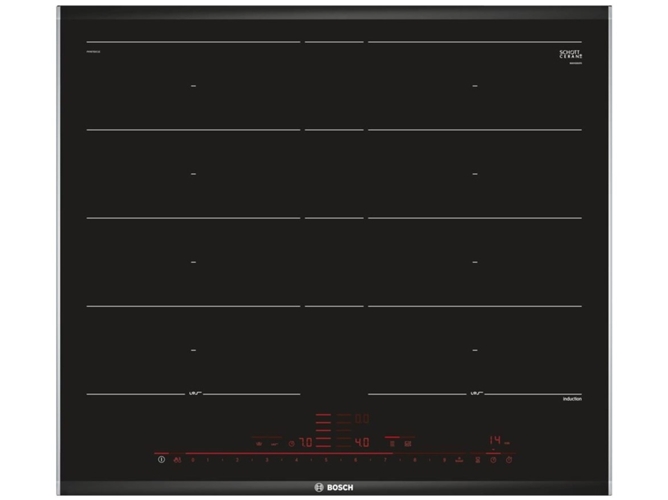Tap the small clock symbol beside 7.0

291,444
